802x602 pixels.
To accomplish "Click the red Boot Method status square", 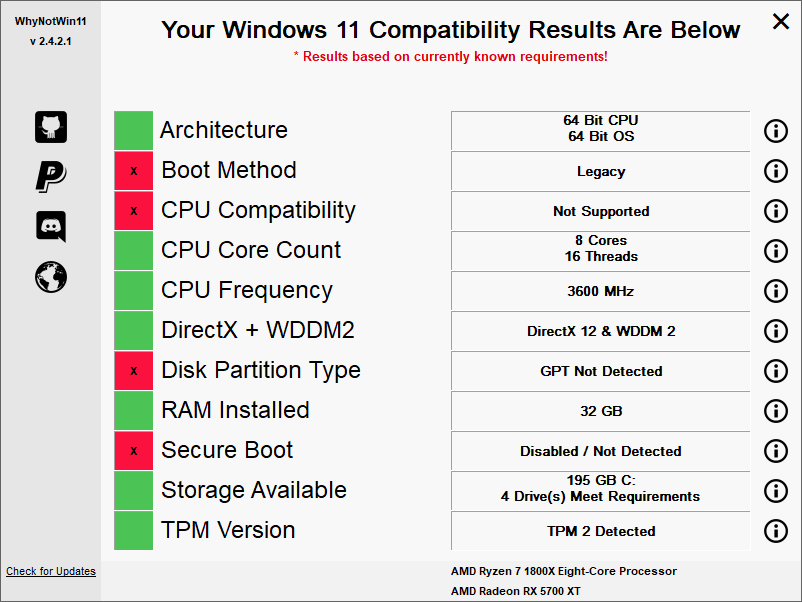I will [133, 171].
